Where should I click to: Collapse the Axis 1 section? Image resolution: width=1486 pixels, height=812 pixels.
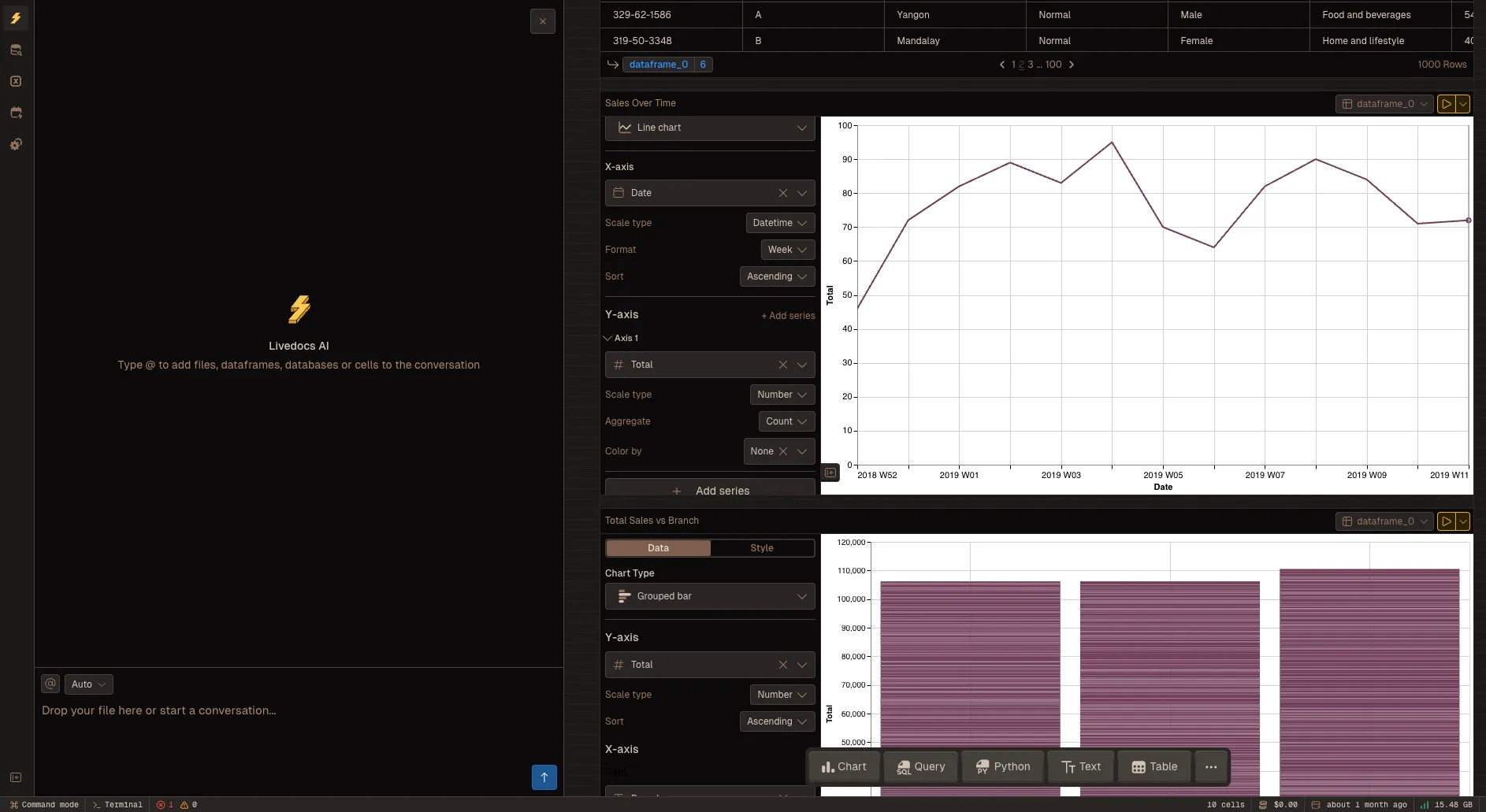coord(607,339)
